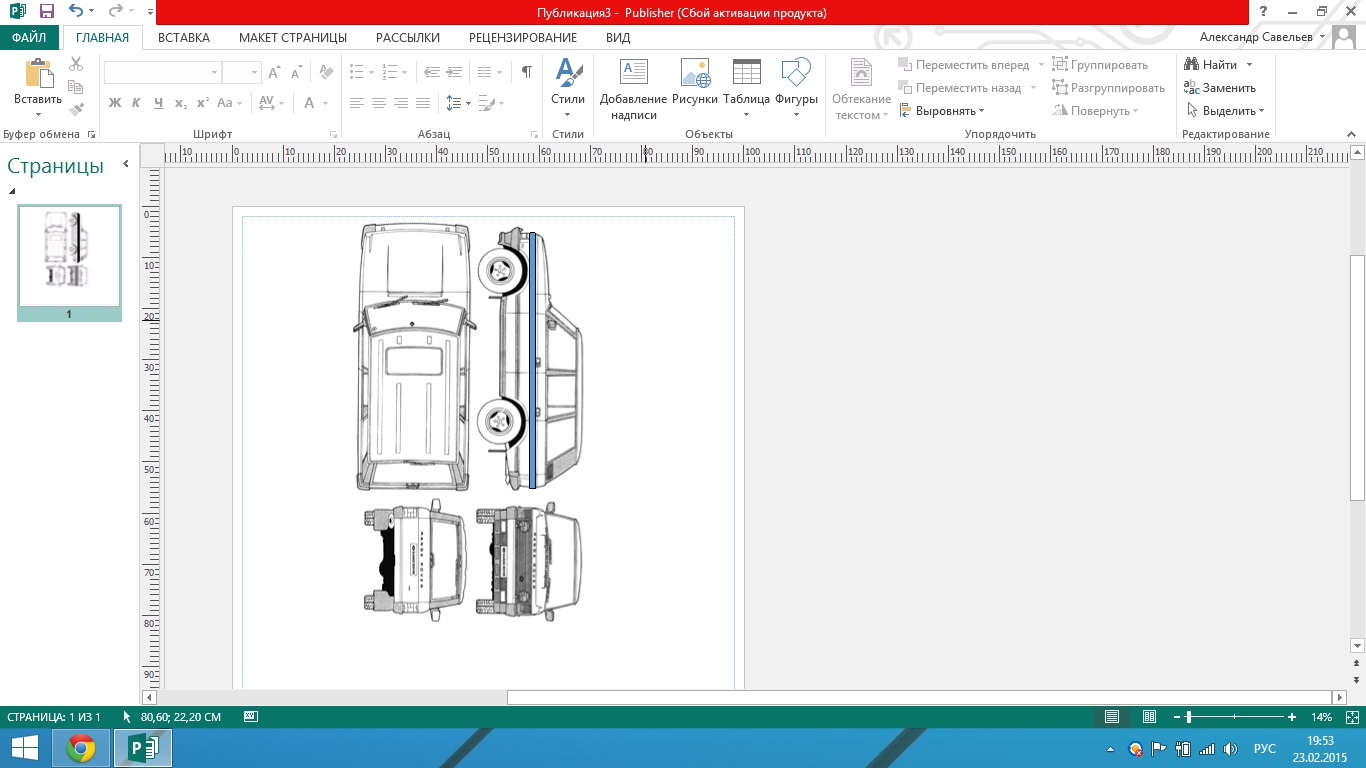Viewport: 1366px width, 768px height.
Task: Click the Cut scissors icon
Action: (x=76, y=64)
